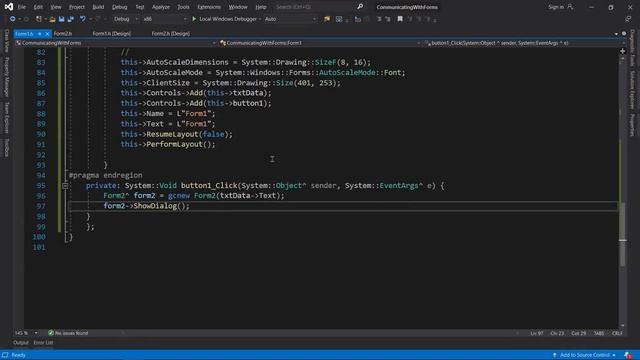The image size is (640, 360).
Task: Click the New Project icon in toolbar
Action: coord(39,19)
